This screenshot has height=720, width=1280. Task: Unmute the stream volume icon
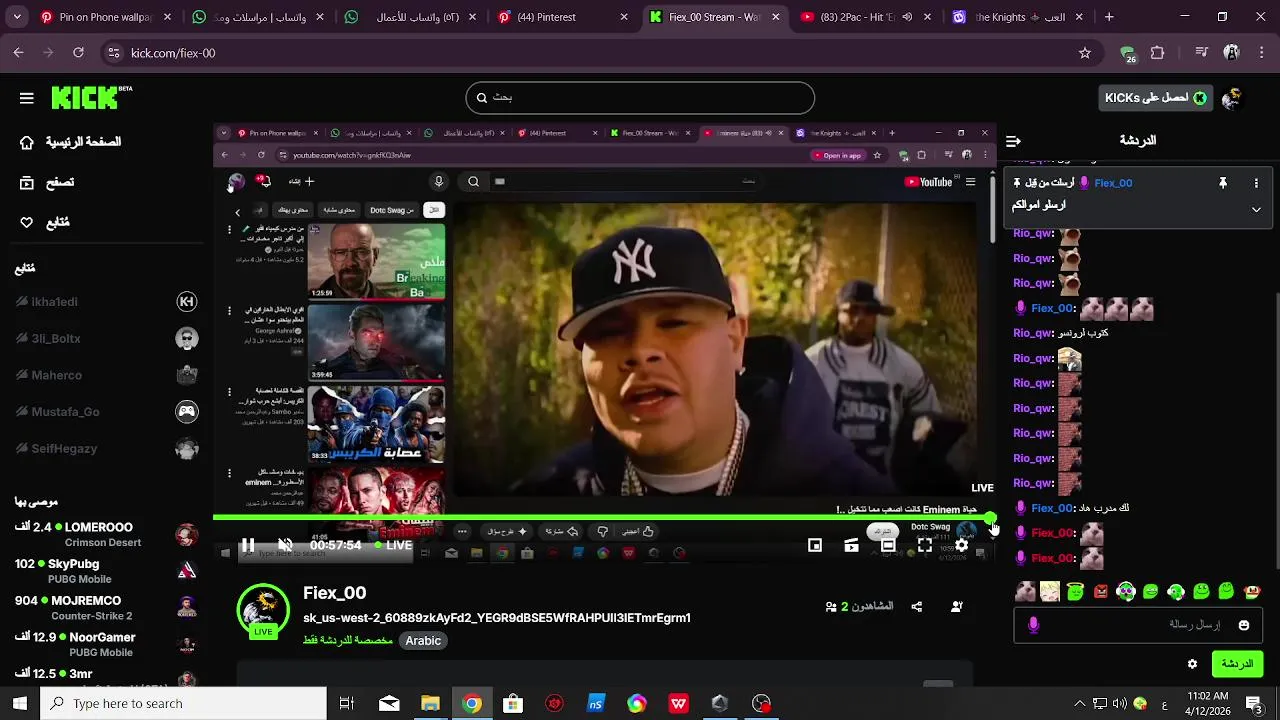pyautogui.click(x=285, y=545)
